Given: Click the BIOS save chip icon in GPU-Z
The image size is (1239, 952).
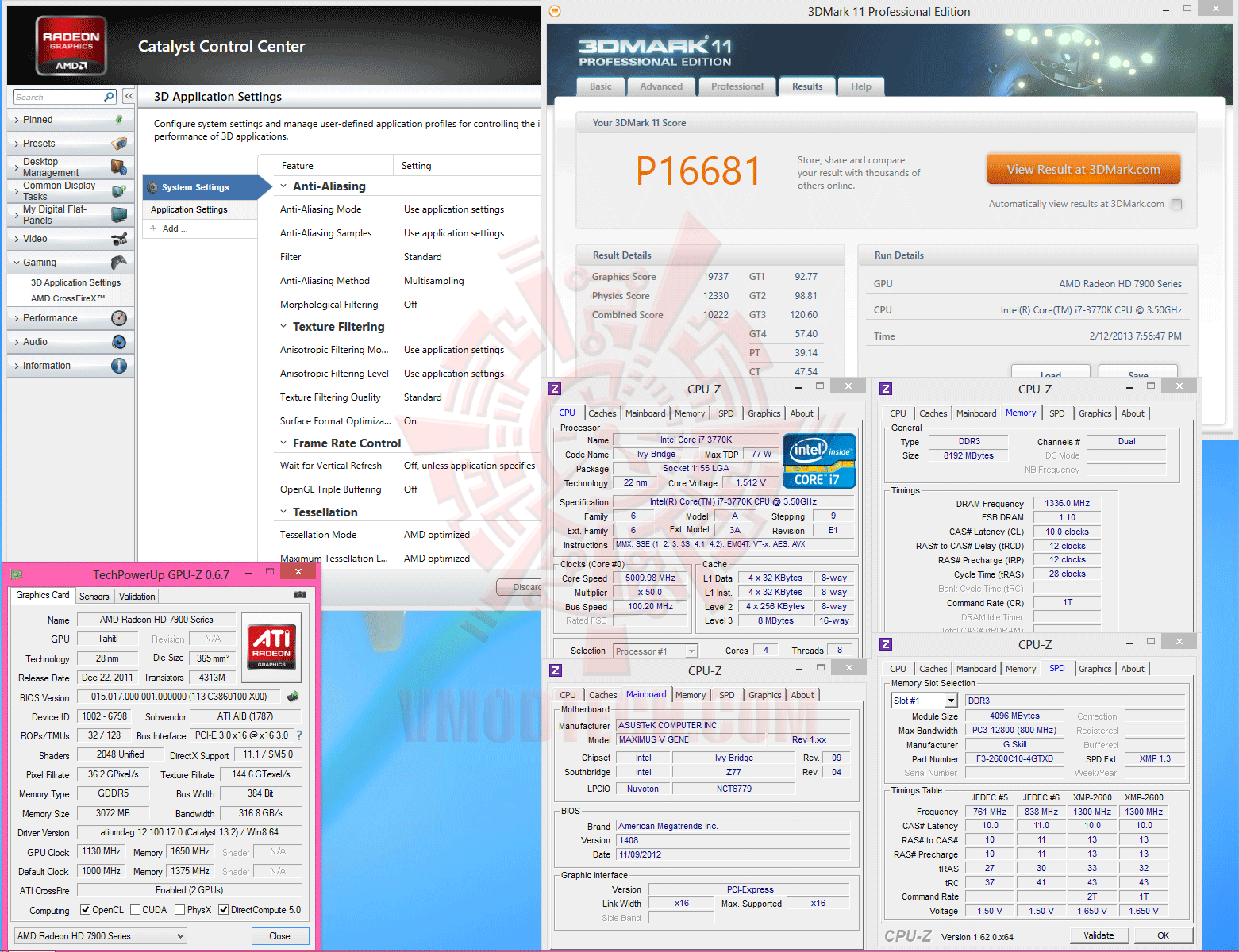Looking at the screenshot, I should point(293,697).
